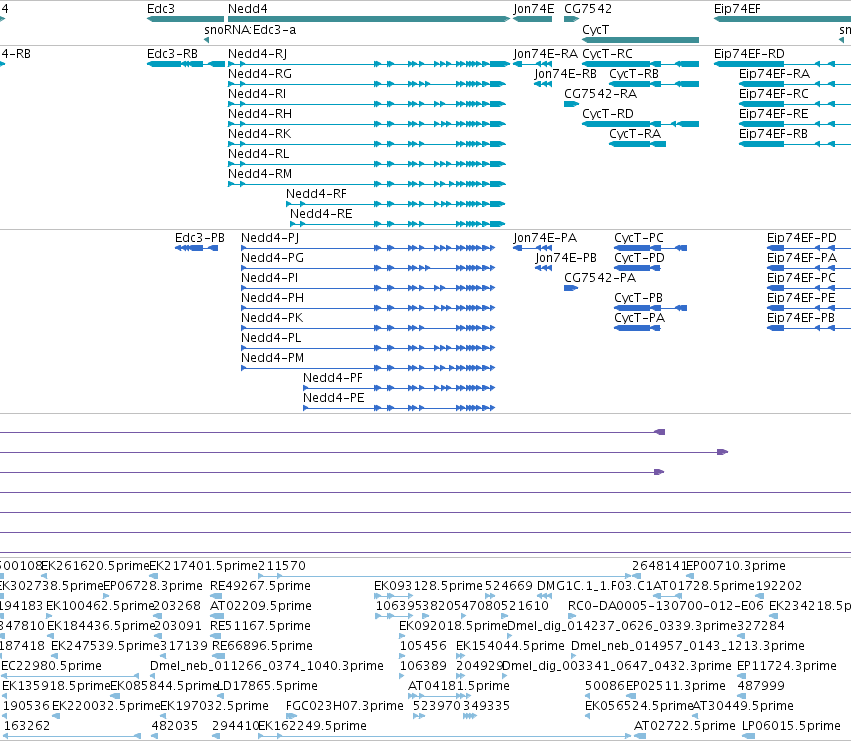
Task: Click protein Nedd4-PH
Action: (x=272, y=298)
